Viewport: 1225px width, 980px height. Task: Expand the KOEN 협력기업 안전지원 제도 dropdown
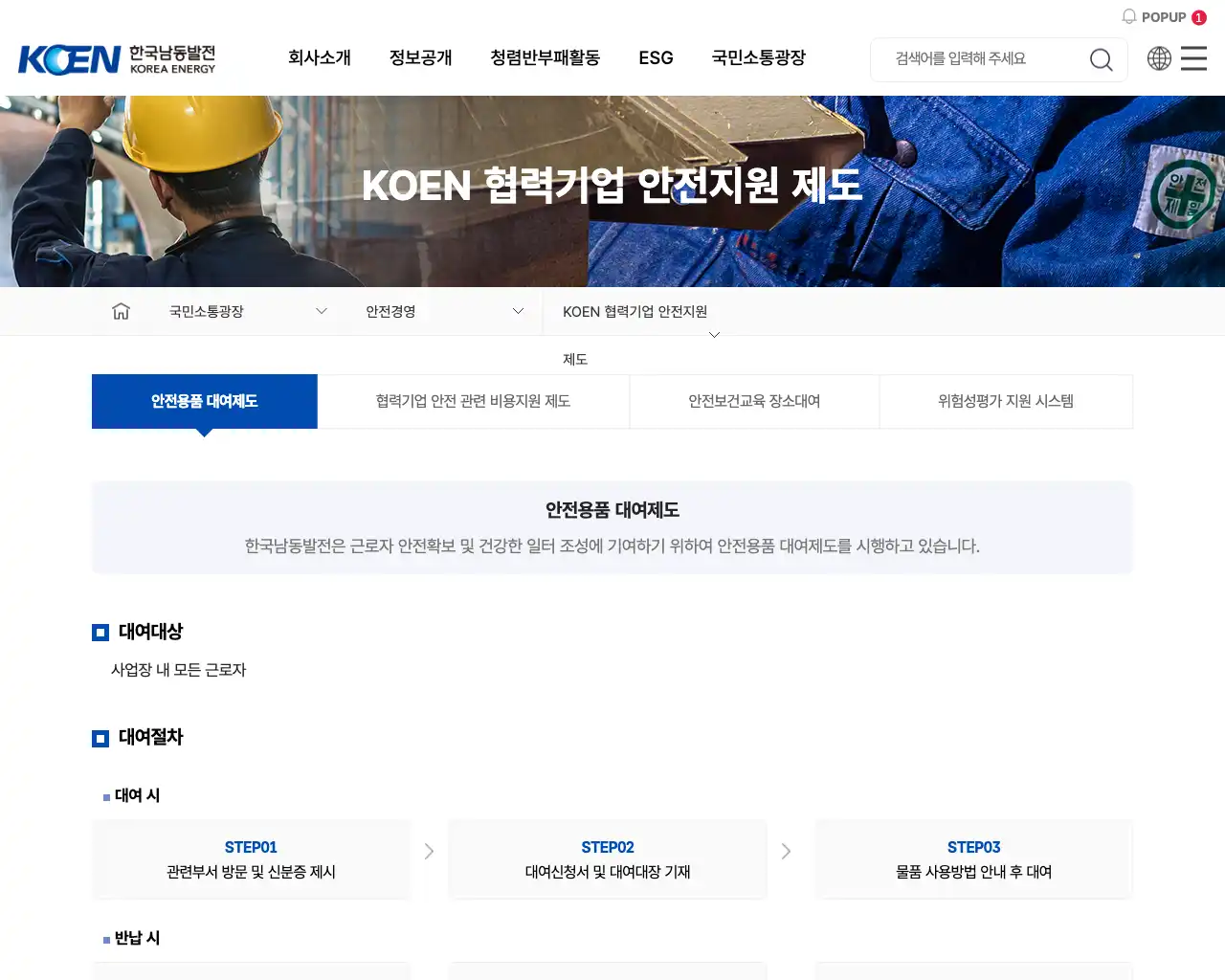714,334
